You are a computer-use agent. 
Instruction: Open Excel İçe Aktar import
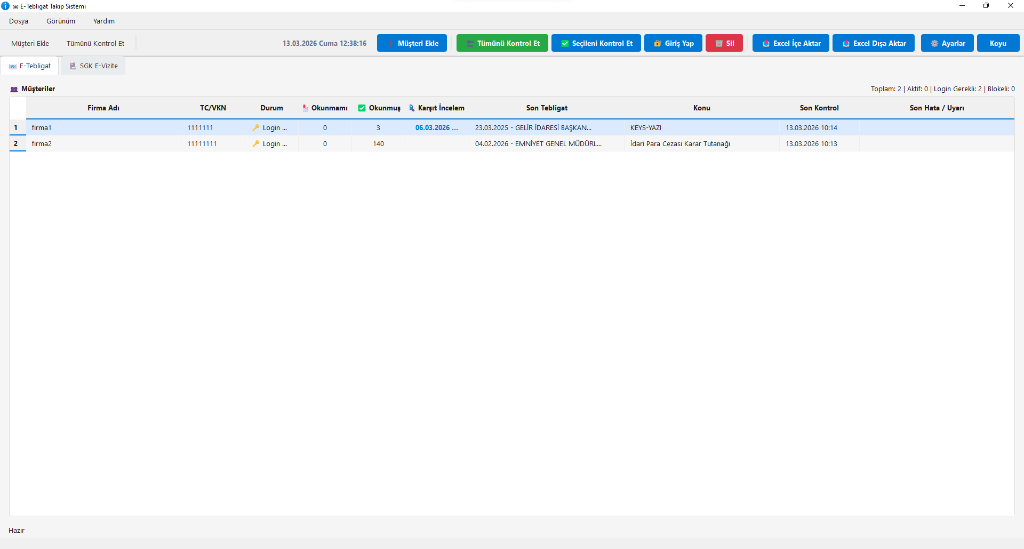[x=790, y=43]
